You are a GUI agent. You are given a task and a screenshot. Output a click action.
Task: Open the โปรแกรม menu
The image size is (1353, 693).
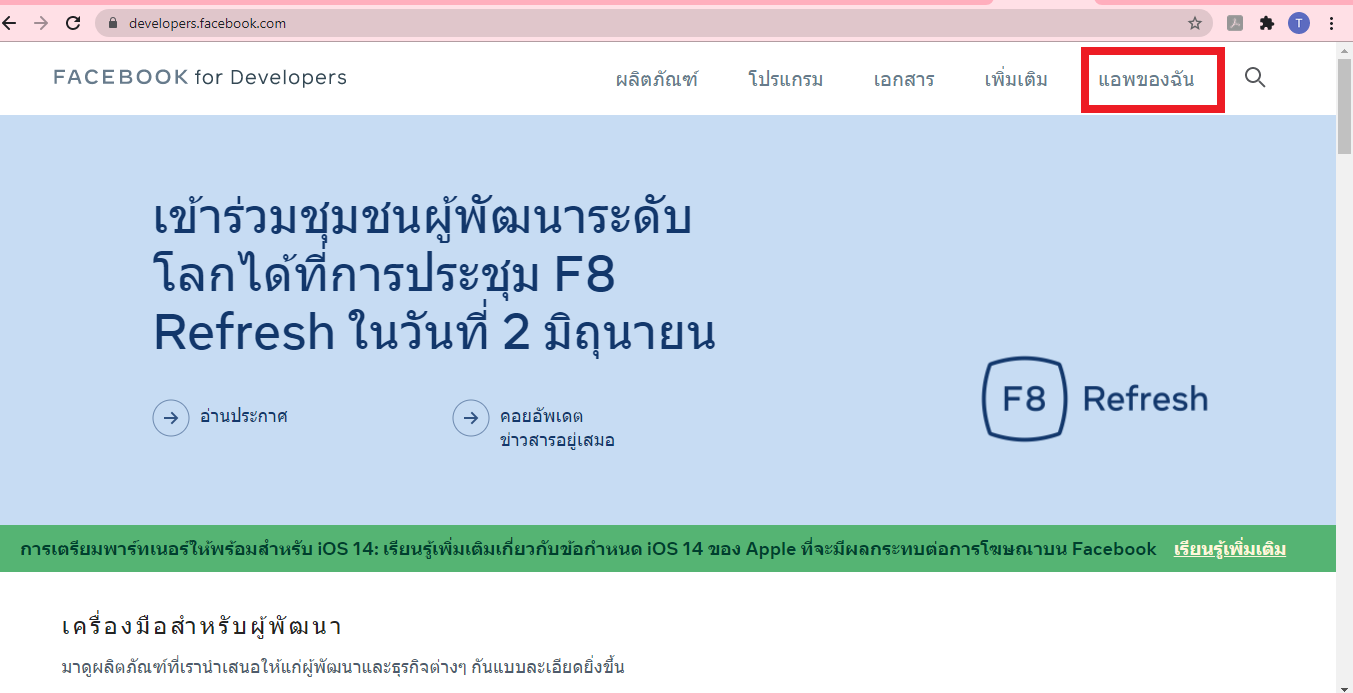(x=786, y=79)
